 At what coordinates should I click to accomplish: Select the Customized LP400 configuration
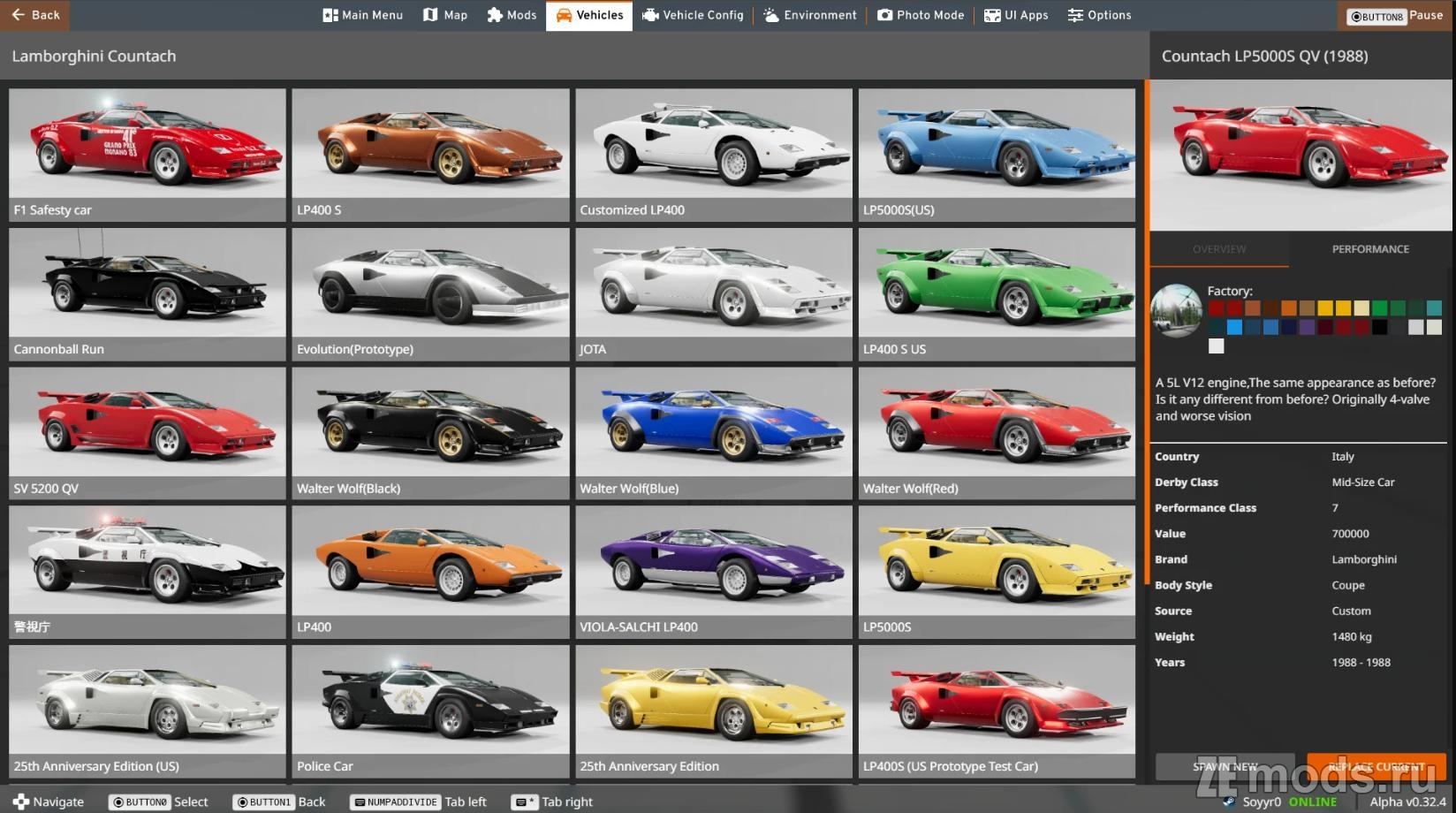[x=714, y=155]
